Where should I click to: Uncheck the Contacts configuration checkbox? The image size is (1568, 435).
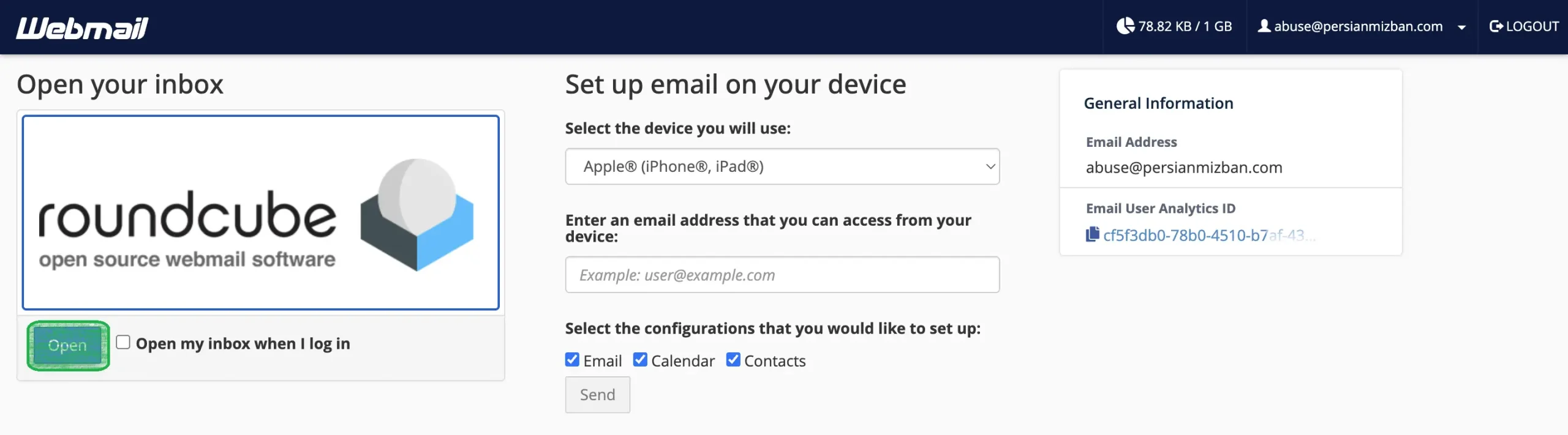733,360
